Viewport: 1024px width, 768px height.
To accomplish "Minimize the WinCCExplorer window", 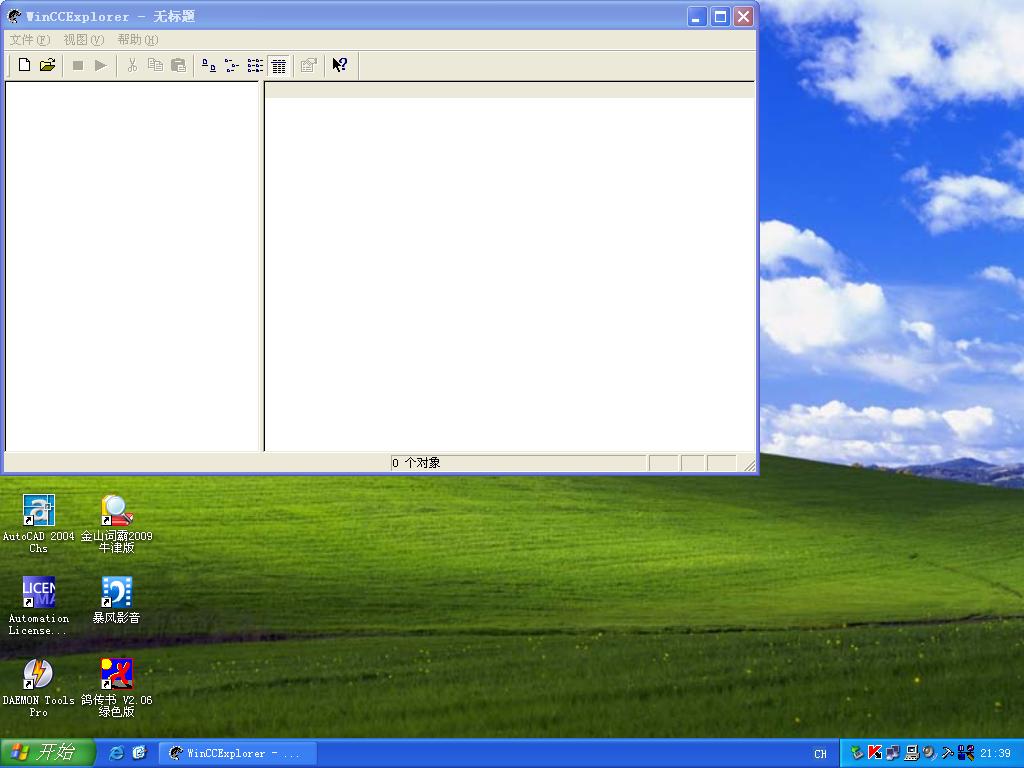I will [697, 16].
